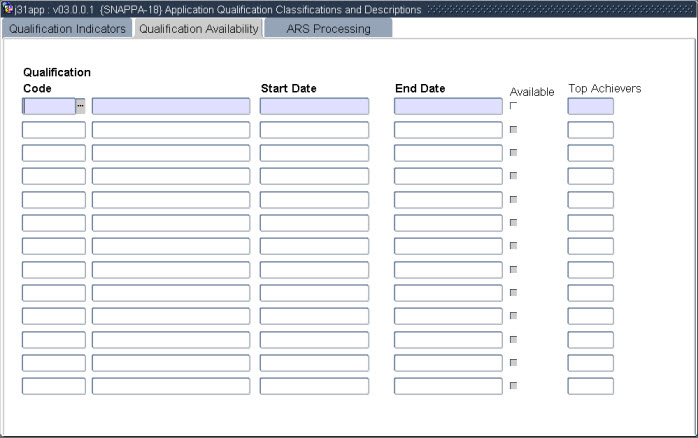Viewport: 698px width, 438px height.
Task: Click the application icon in the title bar
Action: click(x=8, y=9)
